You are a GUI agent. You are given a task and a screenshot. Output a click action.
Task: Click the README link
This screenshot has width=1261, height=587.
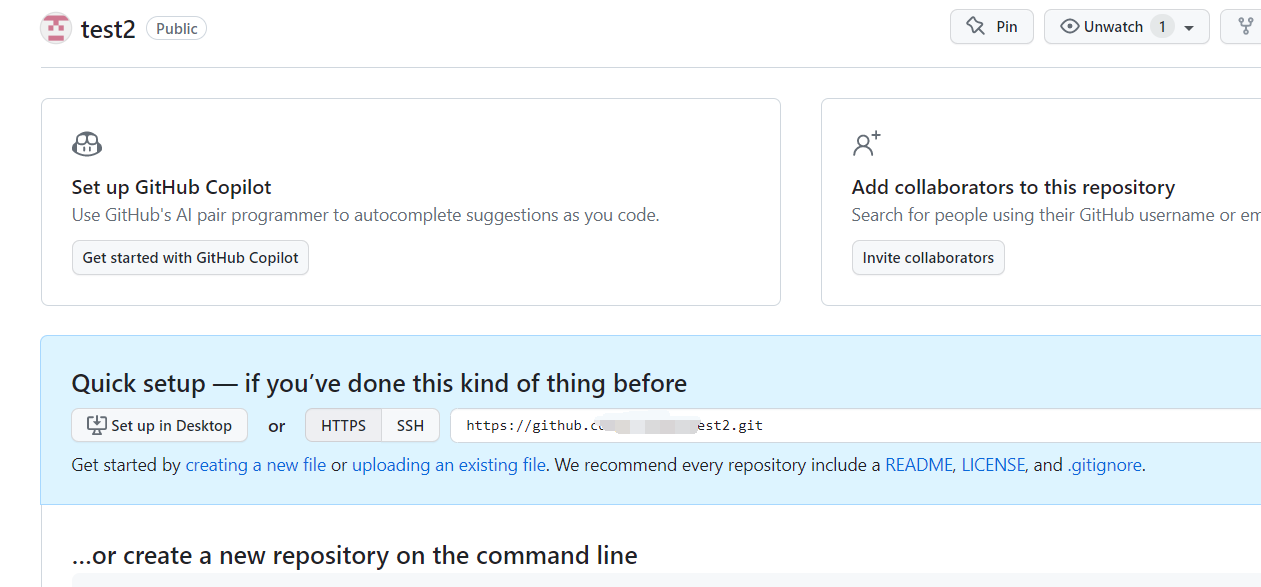919,465
